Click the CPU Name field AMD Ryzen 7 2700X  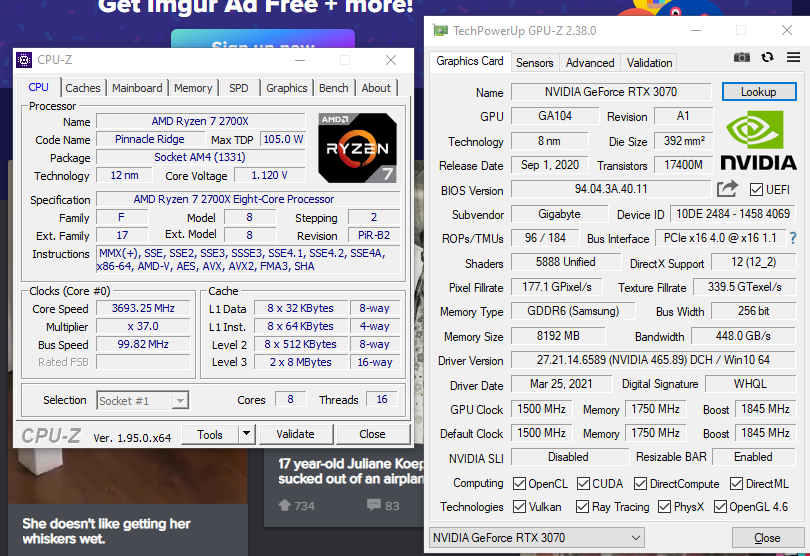200,121
